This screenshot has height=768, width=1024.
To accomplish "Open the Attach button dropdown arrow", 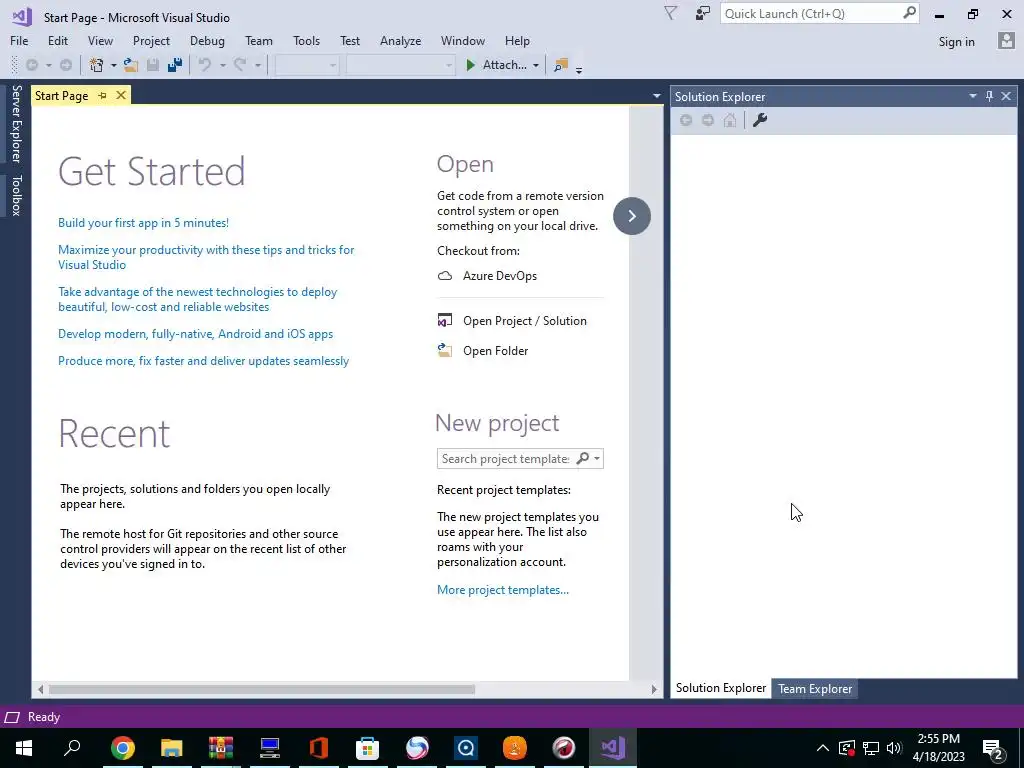I will [x=536, y=65].
